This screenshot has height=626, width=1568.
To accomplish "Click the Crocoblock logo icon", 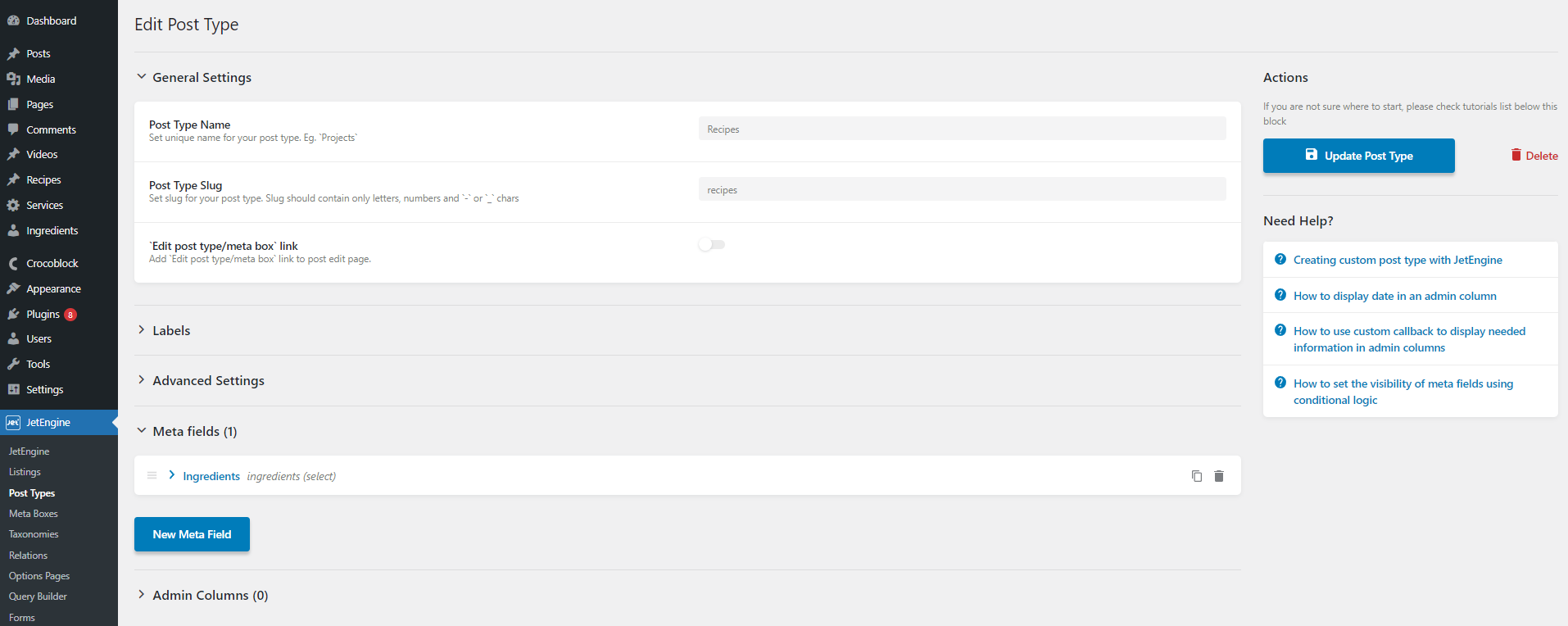I will click(13, 263).
